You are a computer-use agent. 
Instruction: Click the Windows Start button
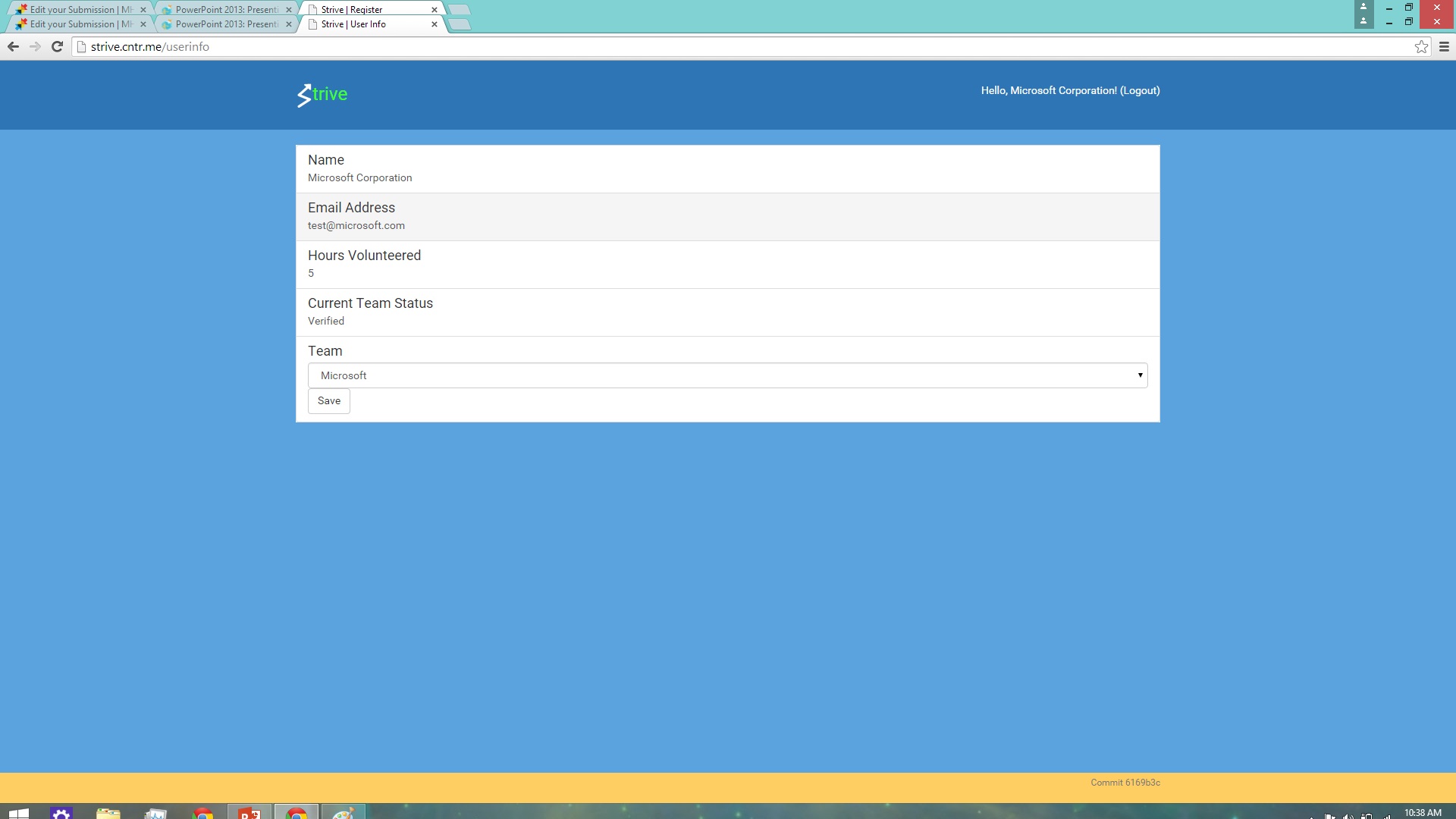[19, 813]
